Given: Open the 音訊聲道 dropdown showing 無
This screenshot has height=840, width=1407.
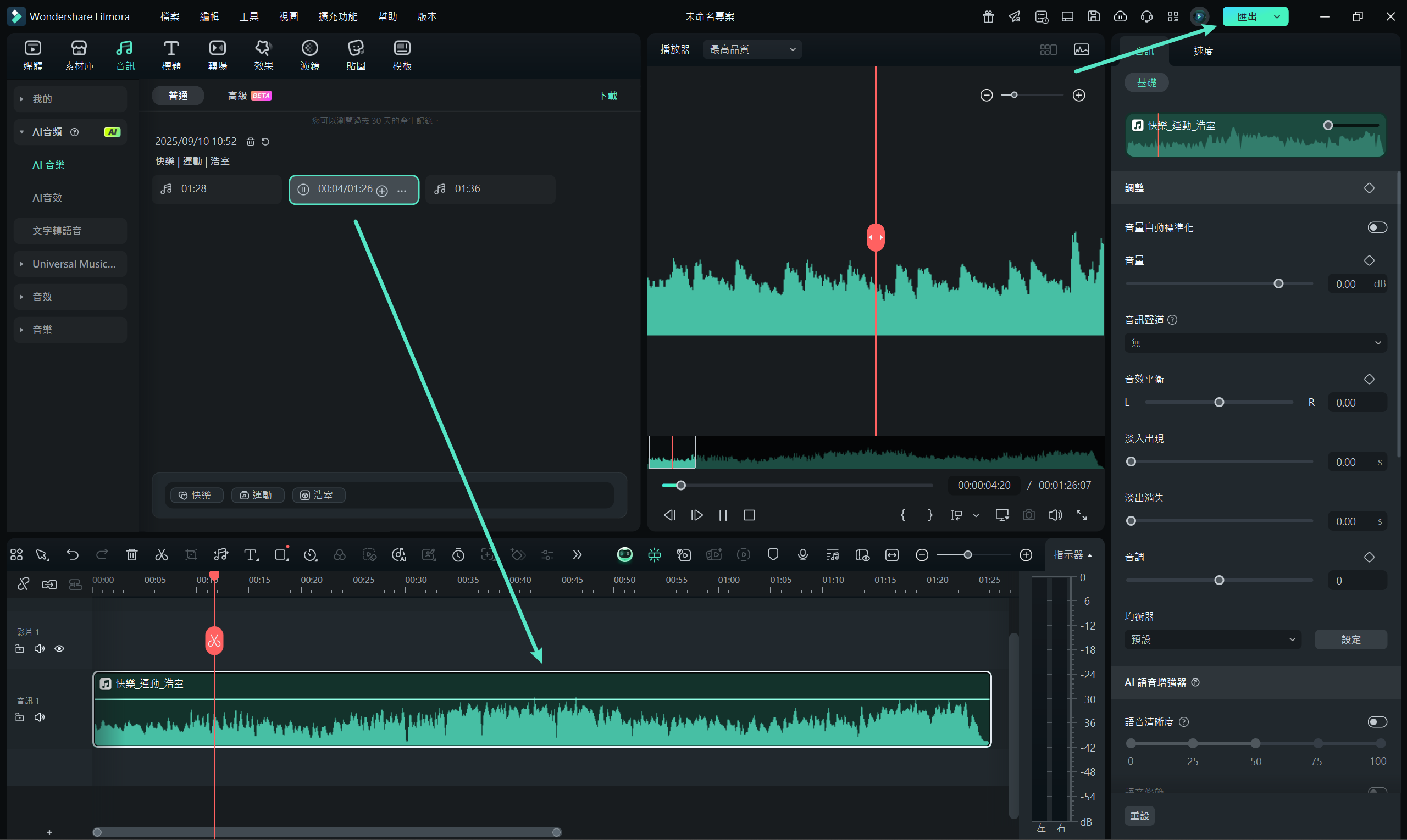Looking at the screenshot, I should pos(1255,343).
